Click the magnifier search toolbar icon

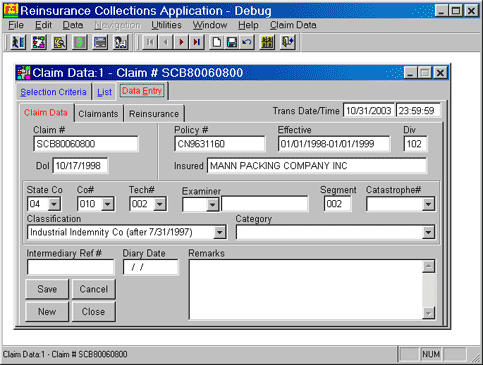(x=59, y=42)
